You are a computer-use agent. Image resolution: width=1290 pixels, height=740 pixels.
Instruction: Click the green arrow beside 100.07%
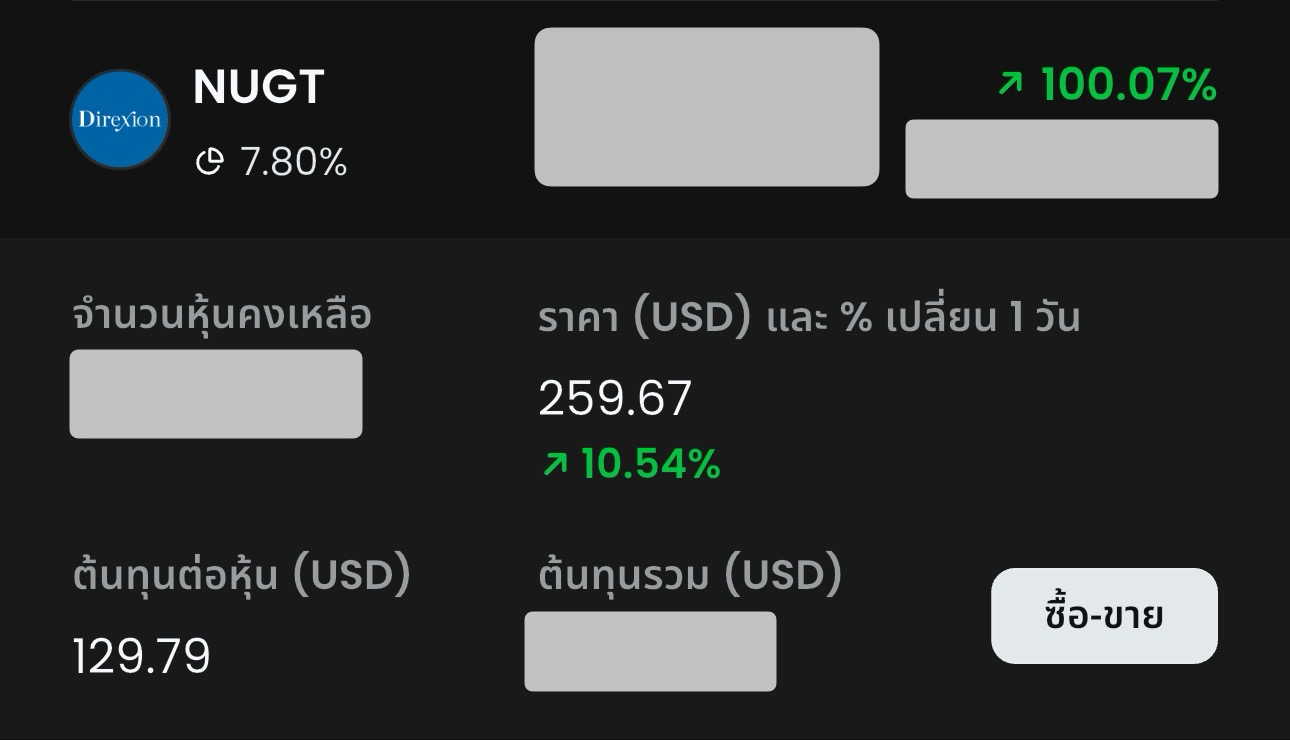[1011, 85]
